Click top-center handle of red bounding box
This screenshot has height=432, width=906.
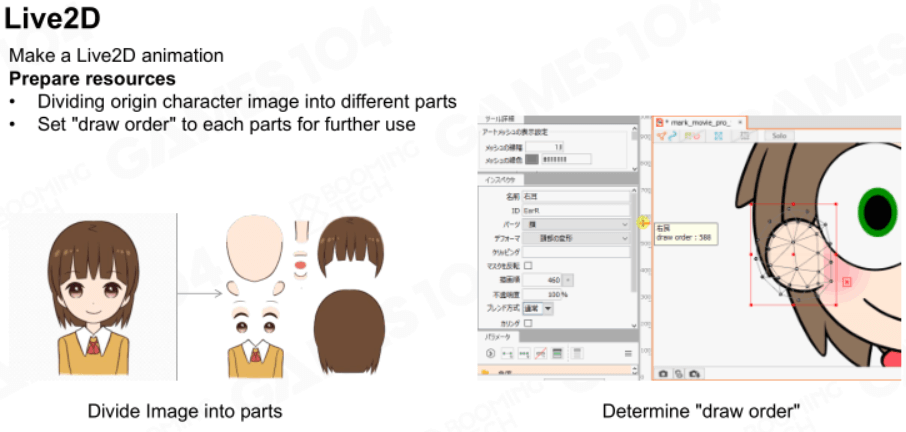click(x=793, y=204)
